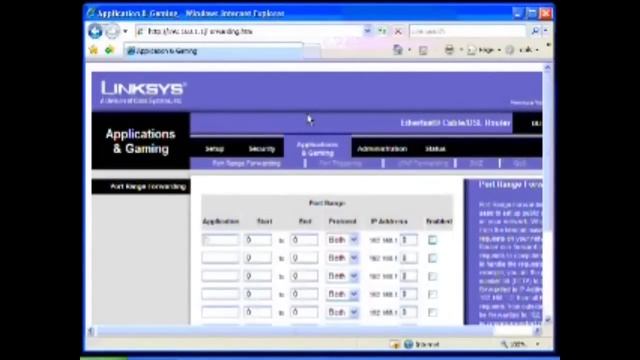
Task: Go to the Port Triggering sub-tab
Action: 340,163
